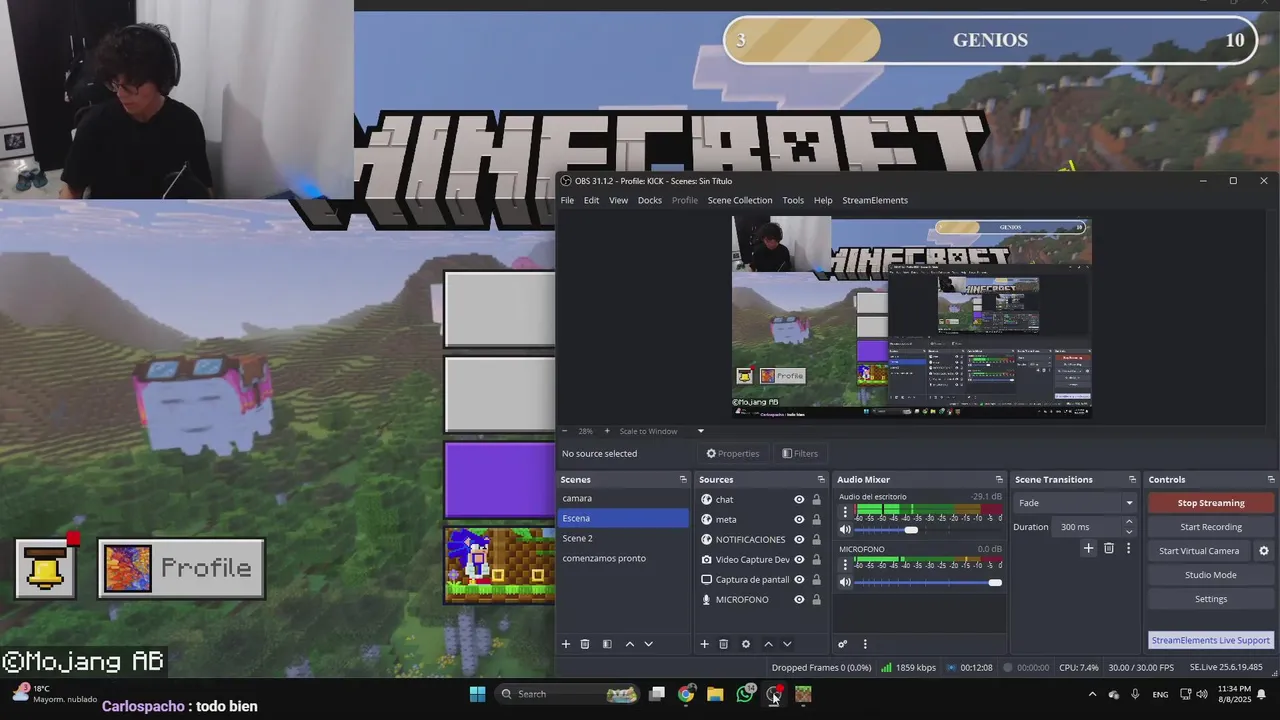
Task: Click the Minecraft notification bell icon
Action: click(x=45, y=568)
